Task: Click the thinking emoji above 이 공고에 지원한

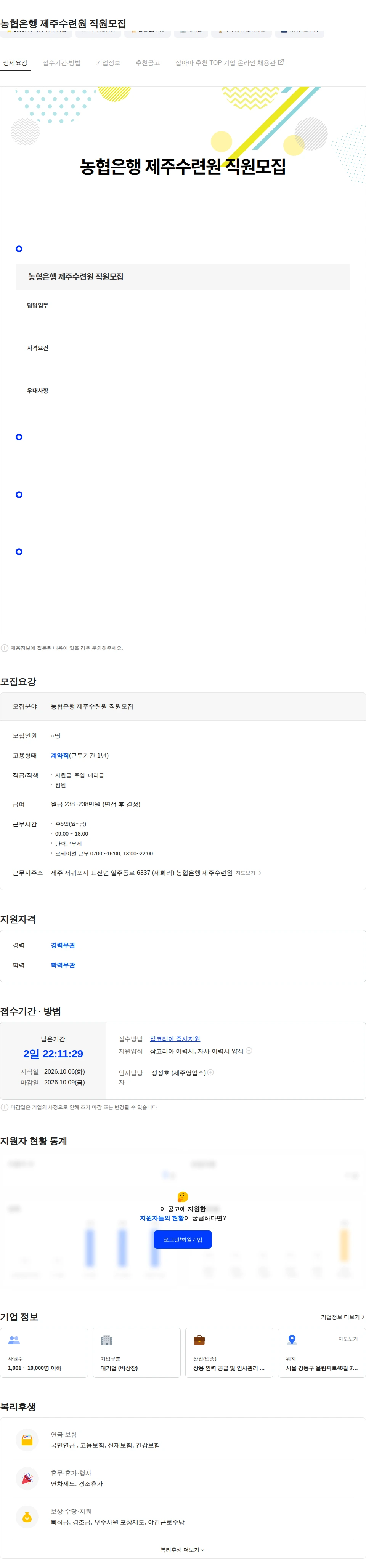Action: (183, 1197)
